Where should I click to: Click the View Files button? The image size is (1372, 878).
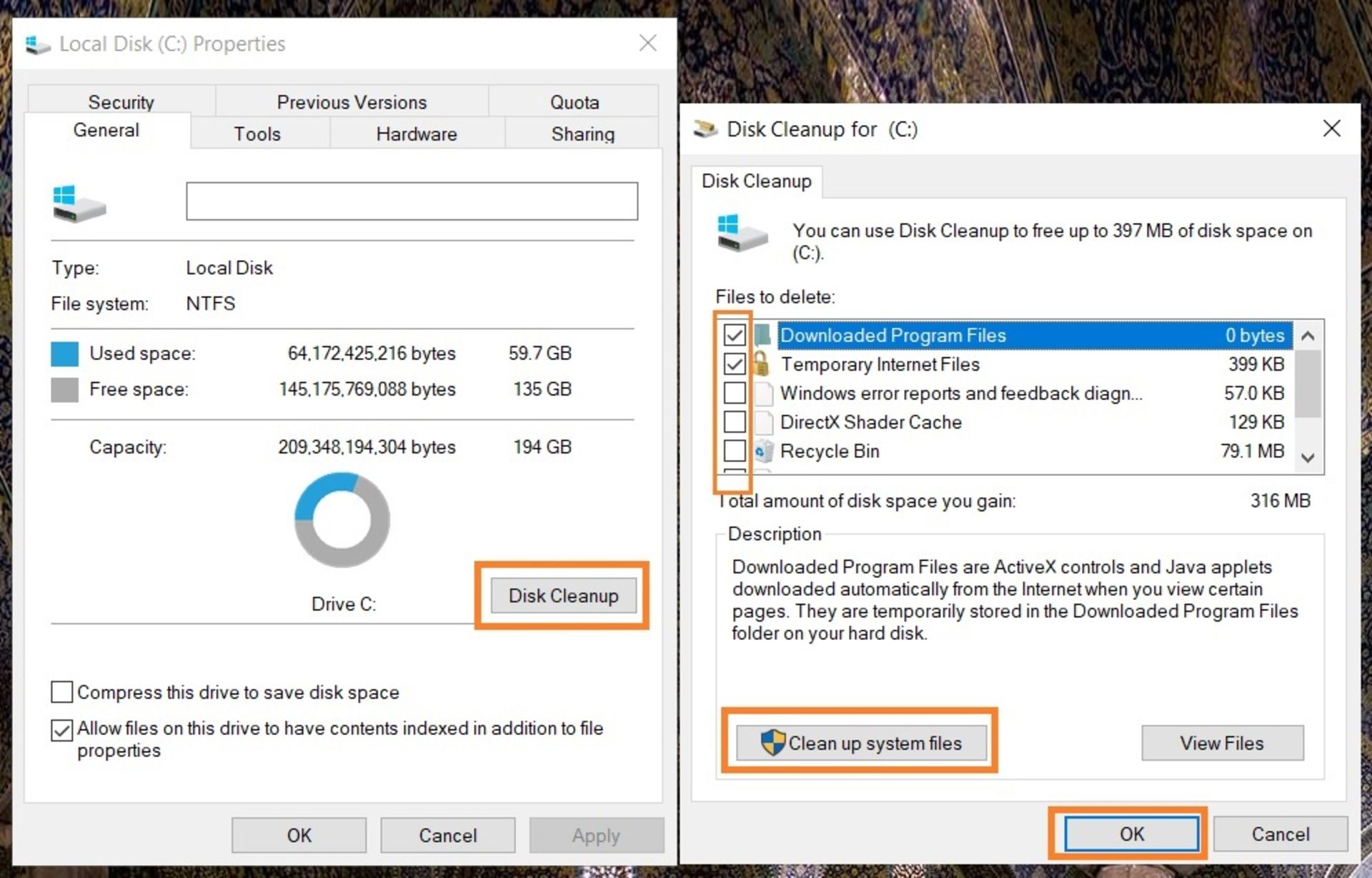(1222, 743)
